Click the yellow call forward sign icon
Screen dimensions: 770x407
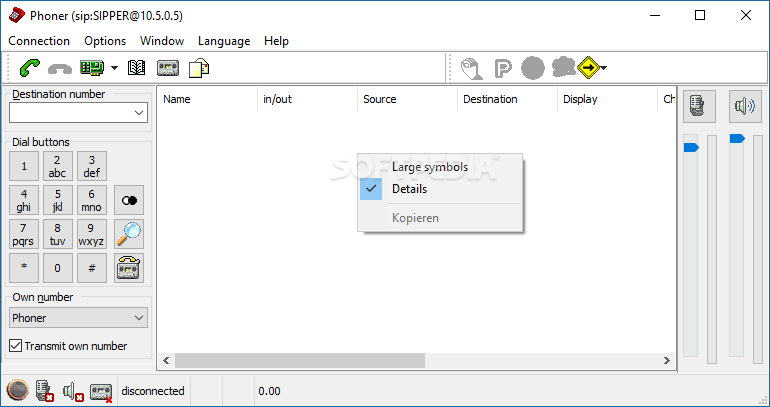(x=589, y=68)
